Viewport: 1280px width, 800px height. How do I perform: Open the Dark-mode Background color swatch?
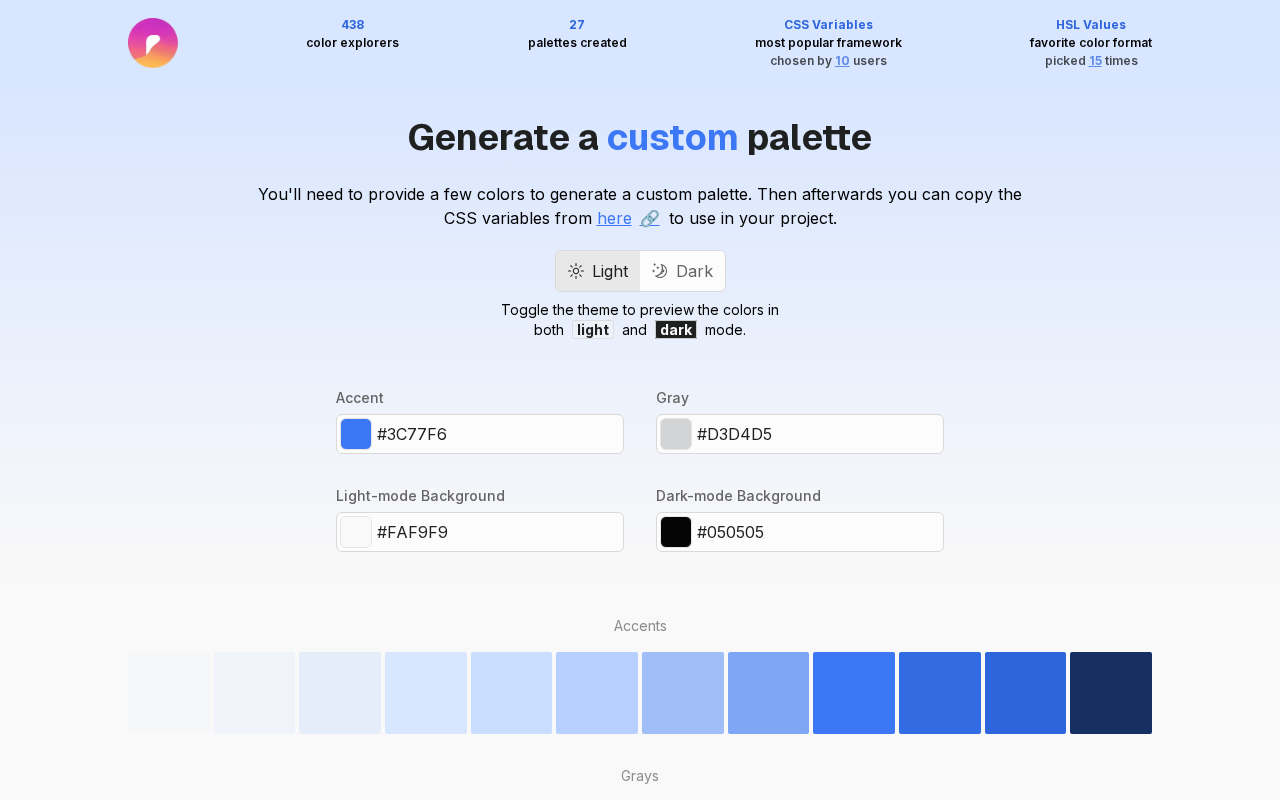pyautogui.click(x=676, y=532)
